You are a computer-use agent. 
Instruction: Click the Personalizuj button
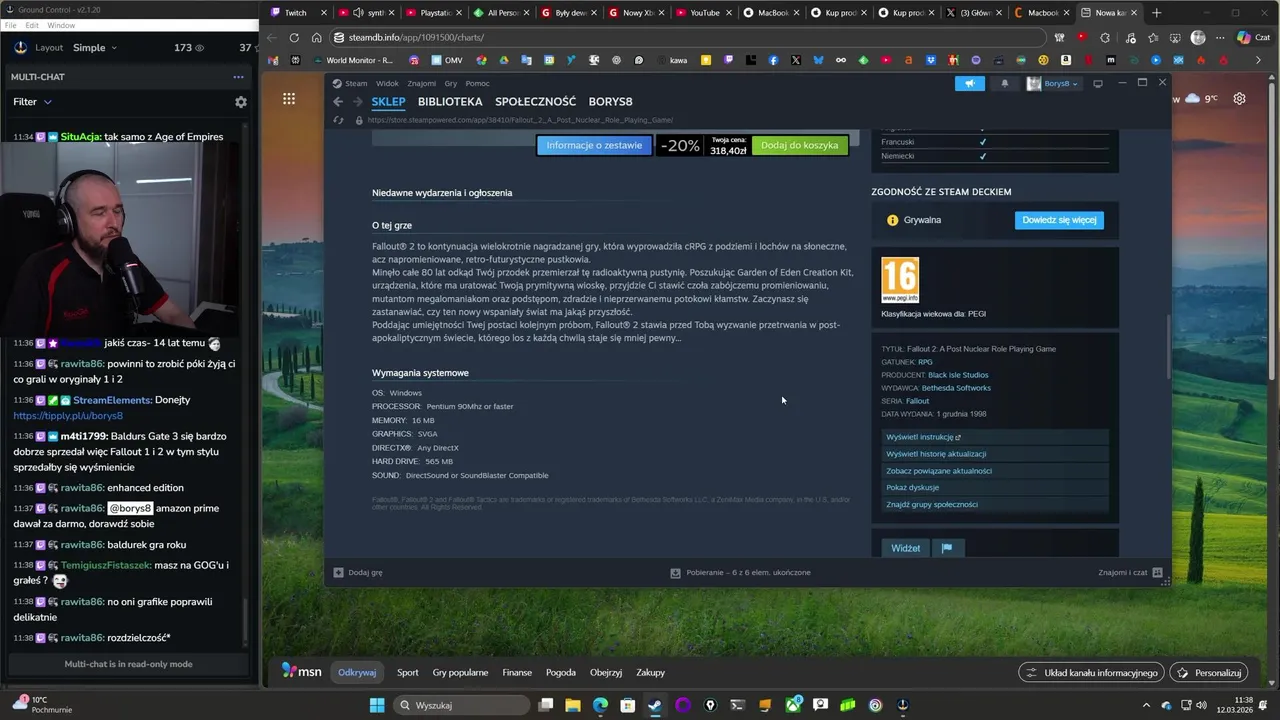coord(1210,673)
